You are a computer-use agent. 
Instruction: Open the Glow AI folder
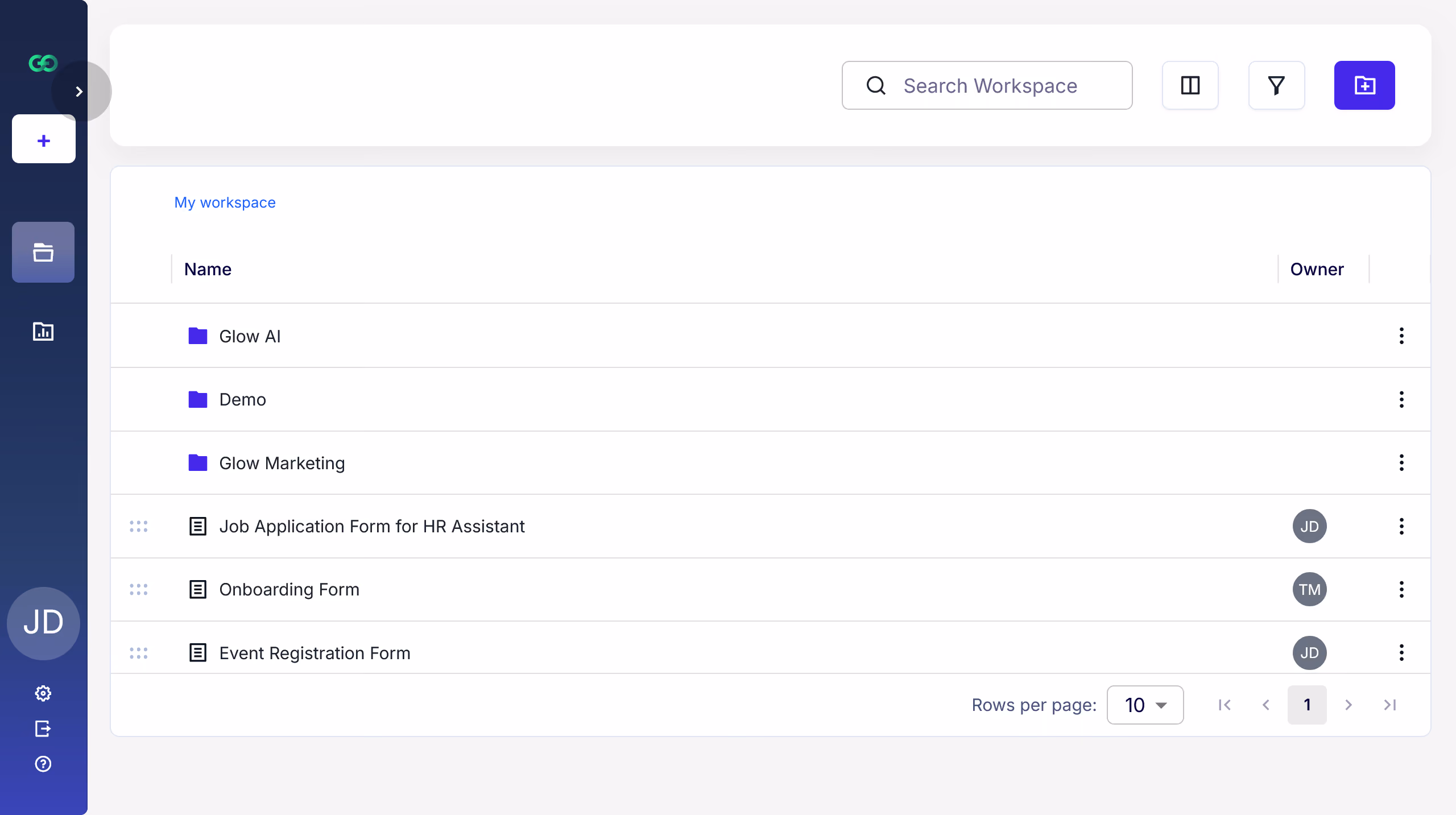coord(250,336)
